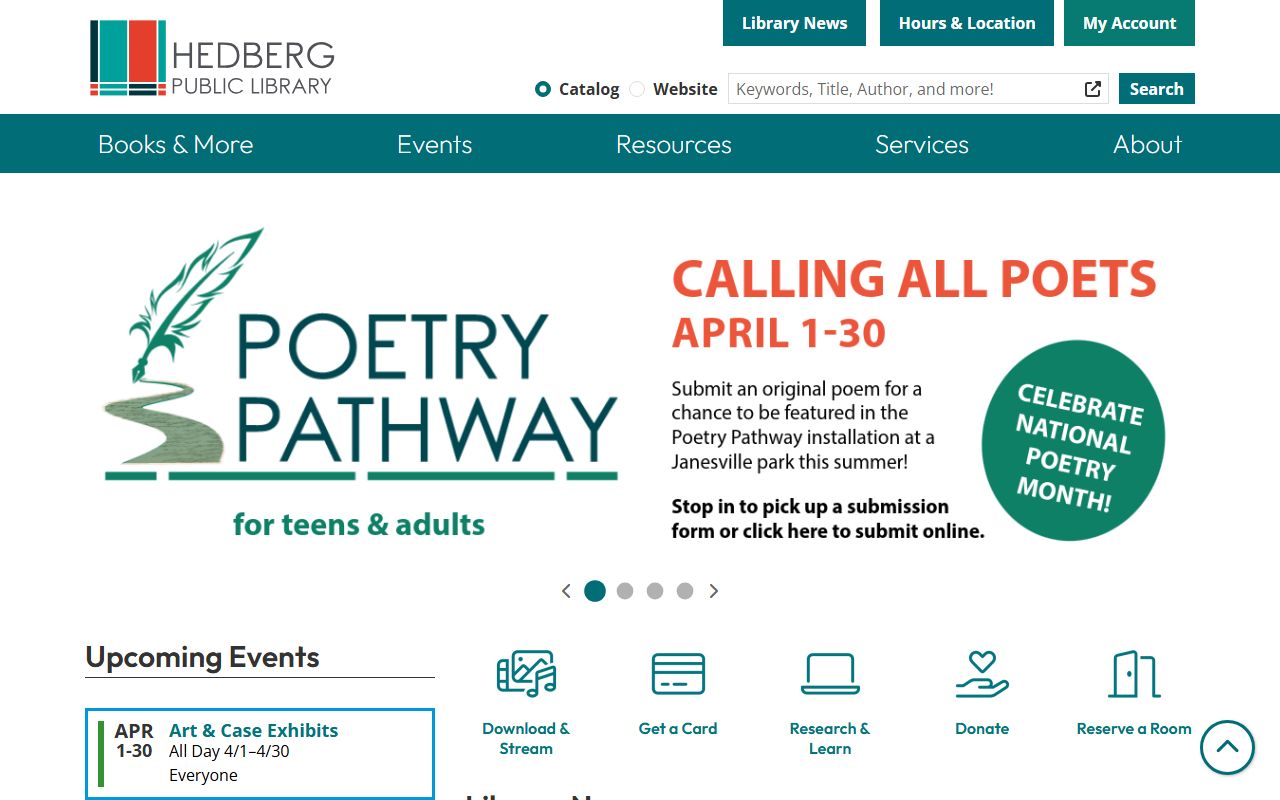Click the Download & Stream media icon
Screen dimensions: 1280x800
tap(526, 674)
